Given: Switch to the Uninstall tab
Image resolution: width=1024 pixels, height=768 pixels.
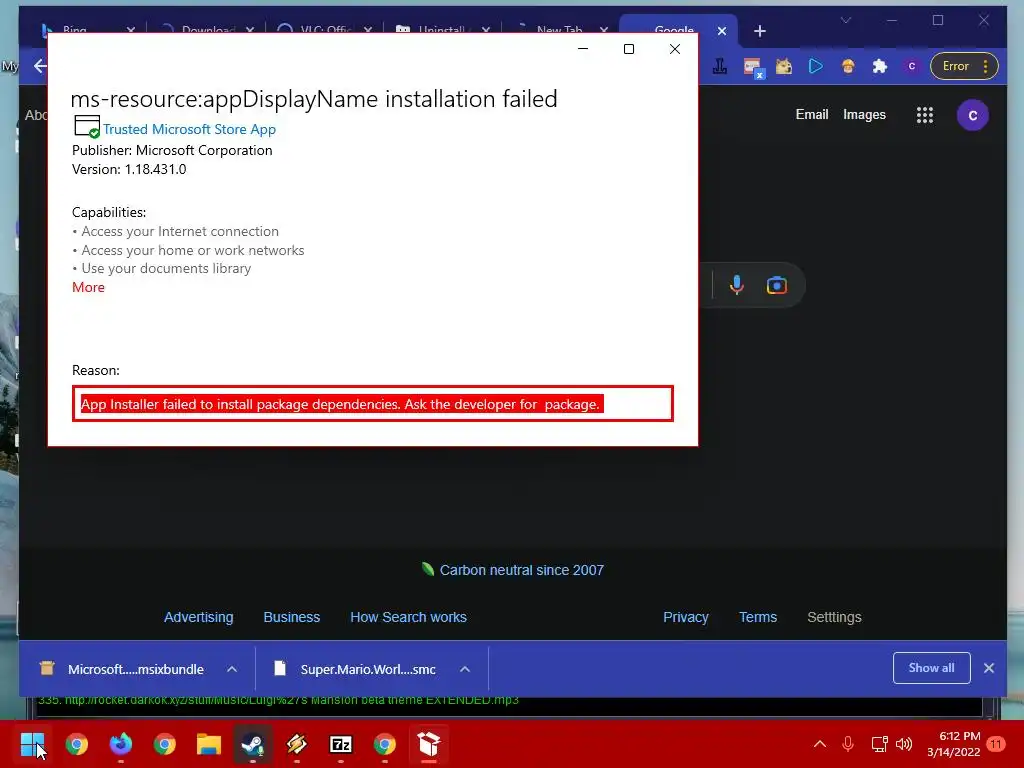Looking at the screenshot, I should point(441,28).
